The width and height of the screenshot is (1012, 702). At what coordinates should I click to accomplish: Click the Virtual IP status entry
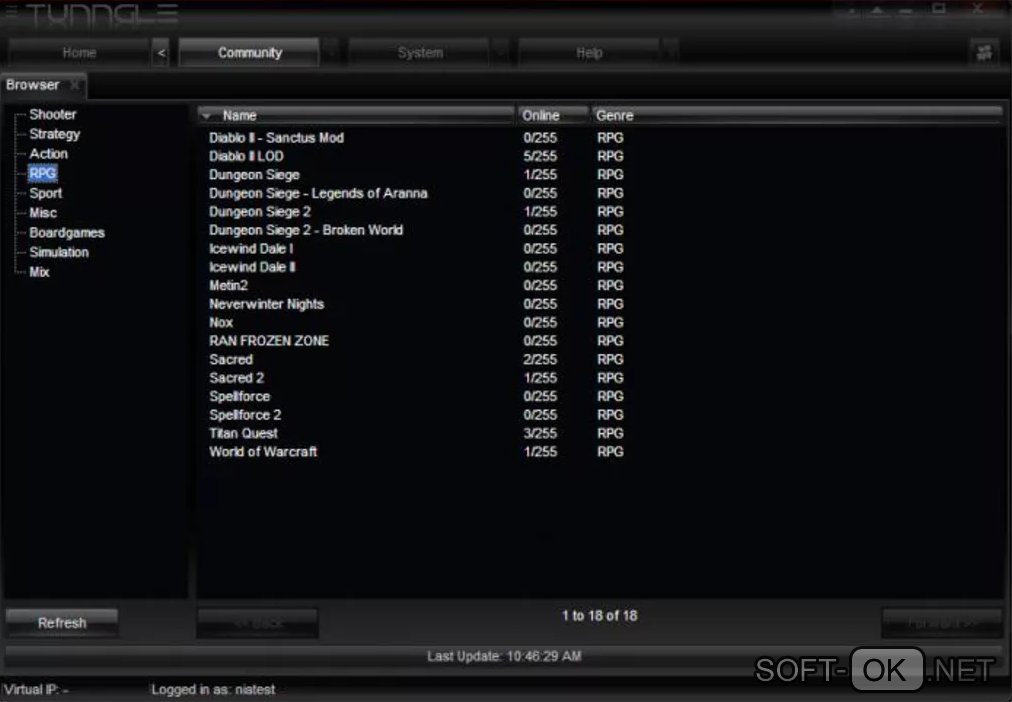point(36,690)
